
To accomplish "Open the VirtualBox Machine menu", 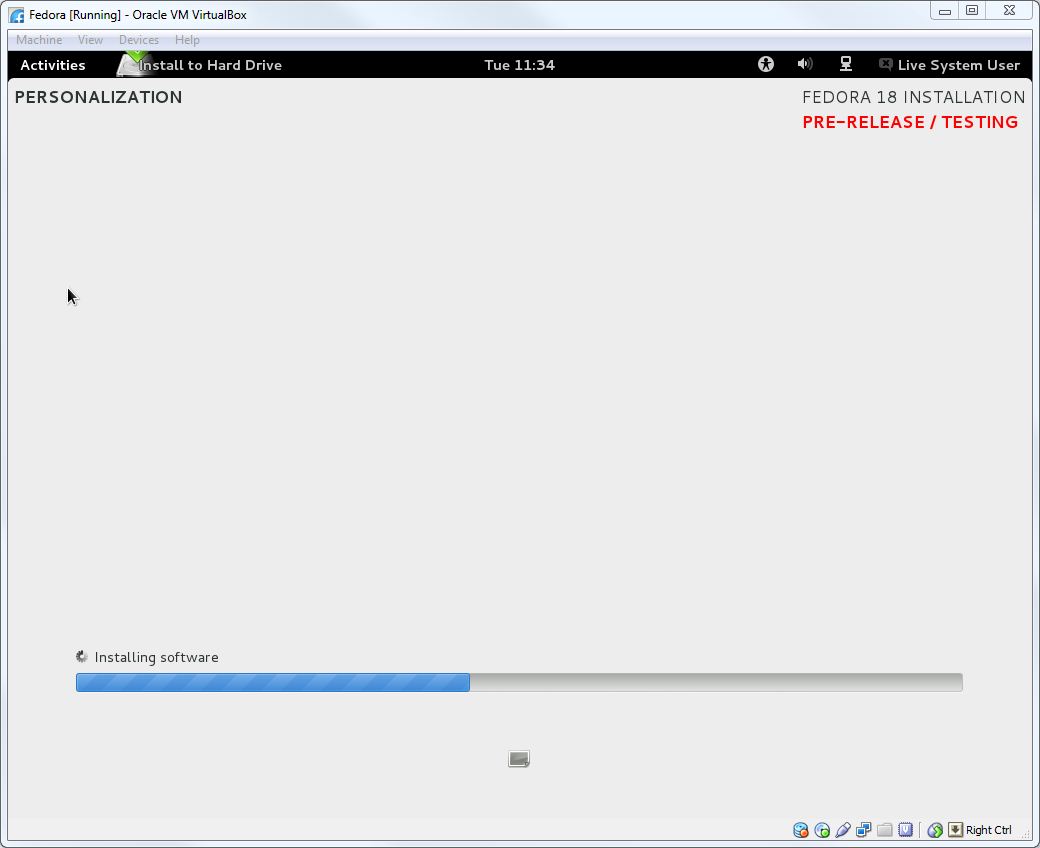I will (39, 40).
